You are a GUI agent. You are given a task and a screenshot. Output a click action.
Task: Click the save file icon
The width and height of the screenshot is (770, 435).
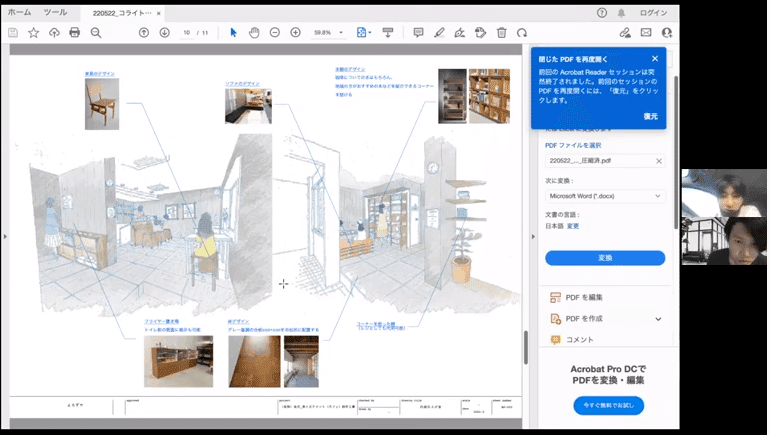click(13, 33)
